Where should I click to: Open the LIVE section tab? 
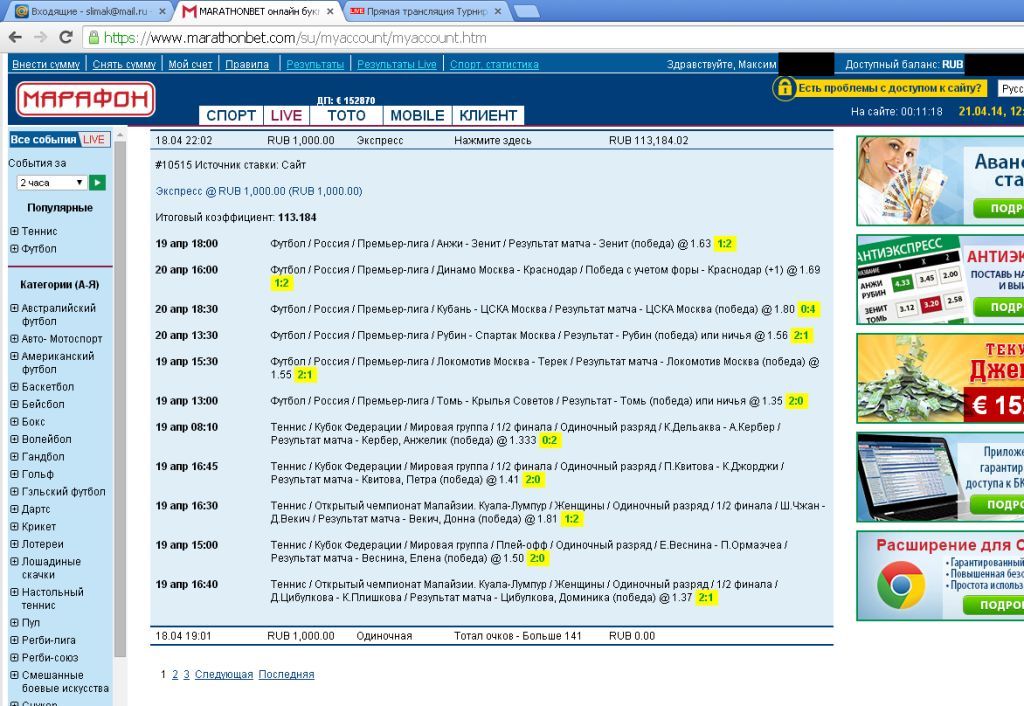coord(286,116)
